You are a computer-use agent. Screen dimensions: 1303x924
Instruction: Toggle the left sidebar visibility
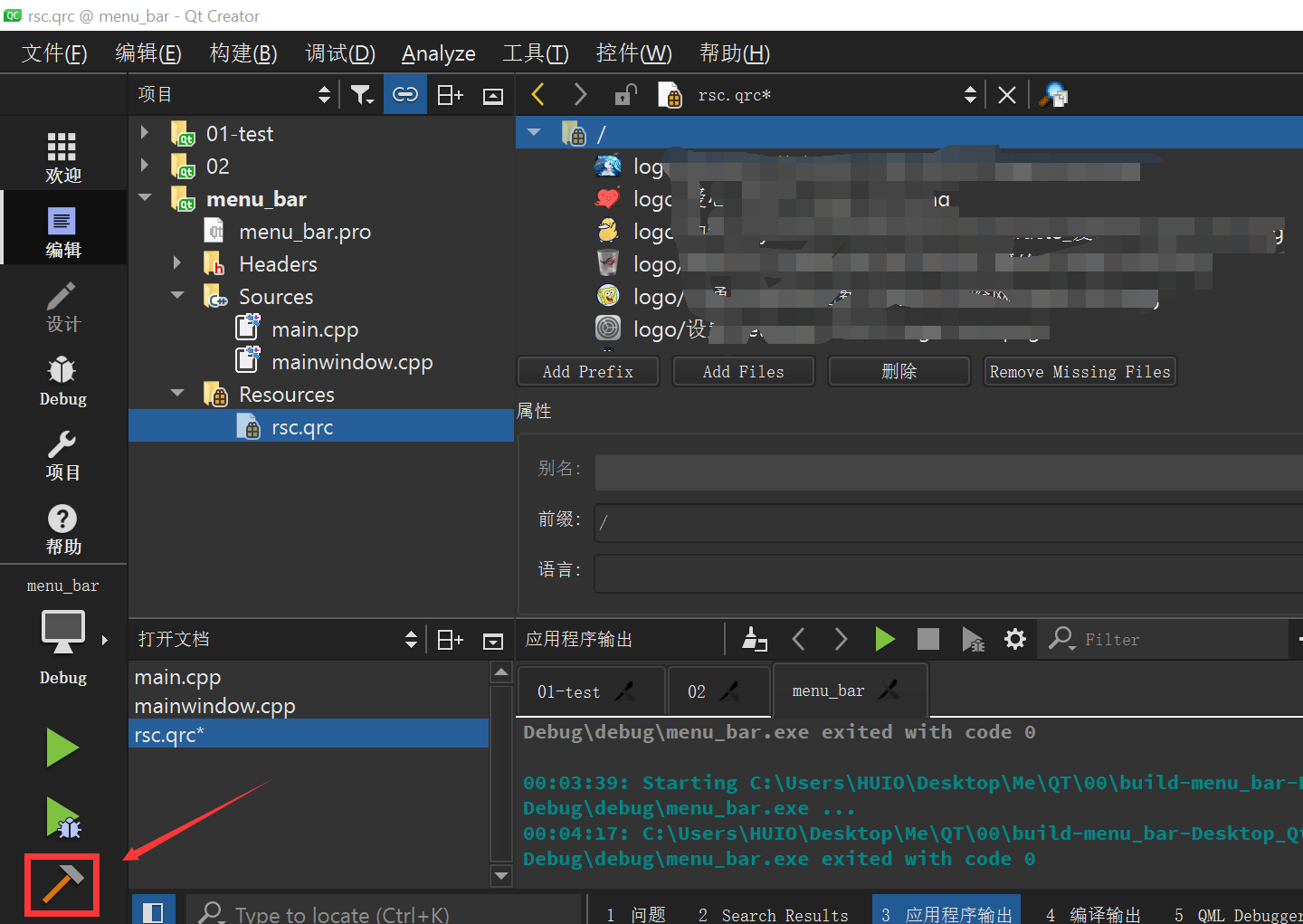click(x=153, y=911)
